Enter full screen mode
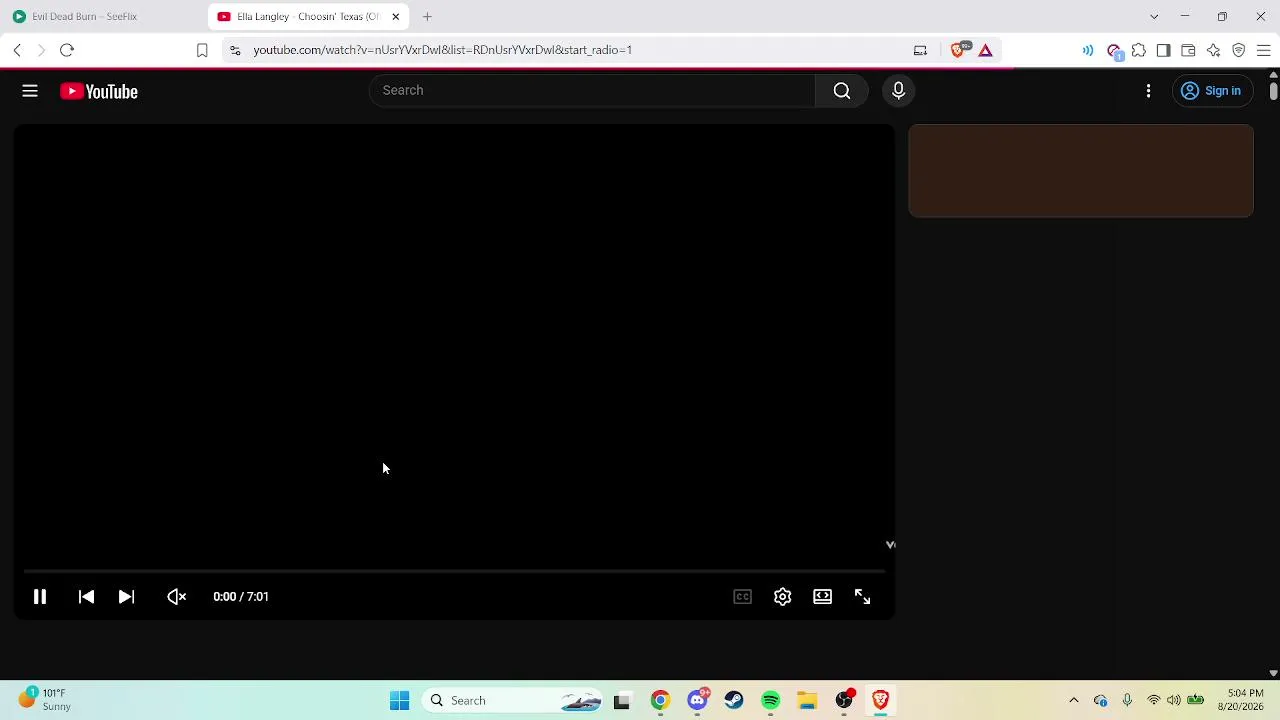This screenshot has height=720, width=1280. coord(862,597)
